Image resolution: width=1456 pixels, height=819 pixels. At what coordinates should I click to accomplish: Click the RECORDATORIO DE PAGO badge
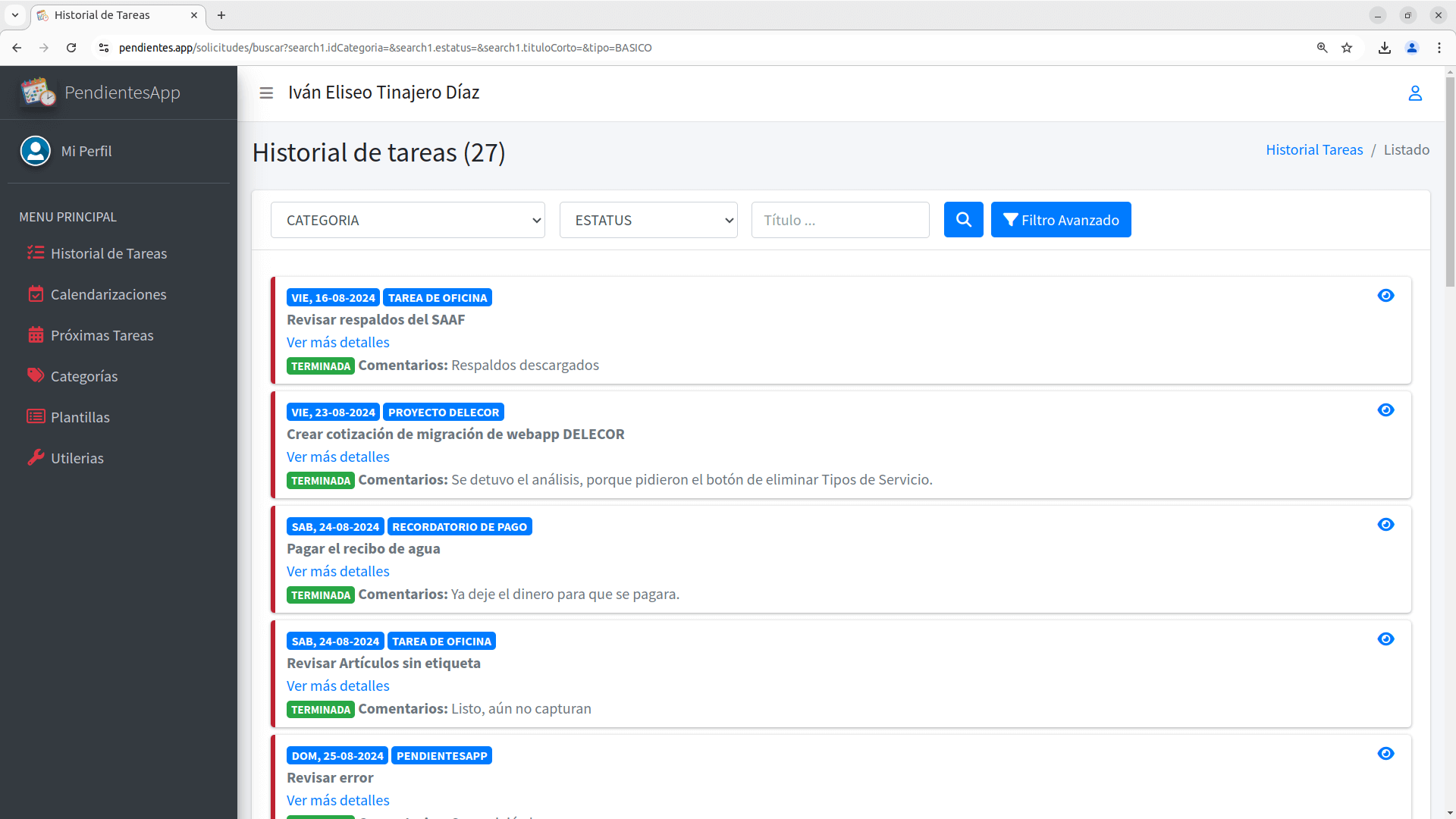coord(460,527)
